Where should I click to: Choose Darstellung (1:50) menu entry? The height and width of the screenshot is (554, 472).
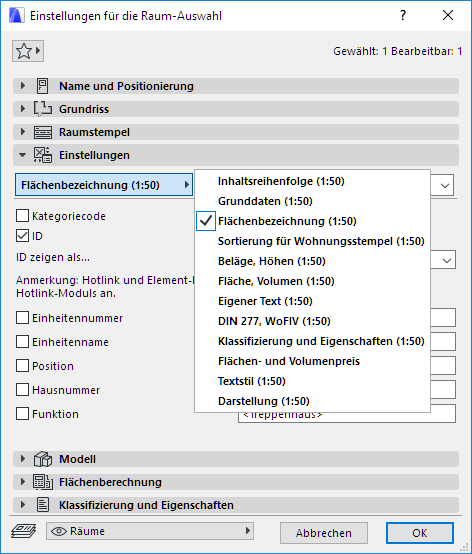click(312, 401)
